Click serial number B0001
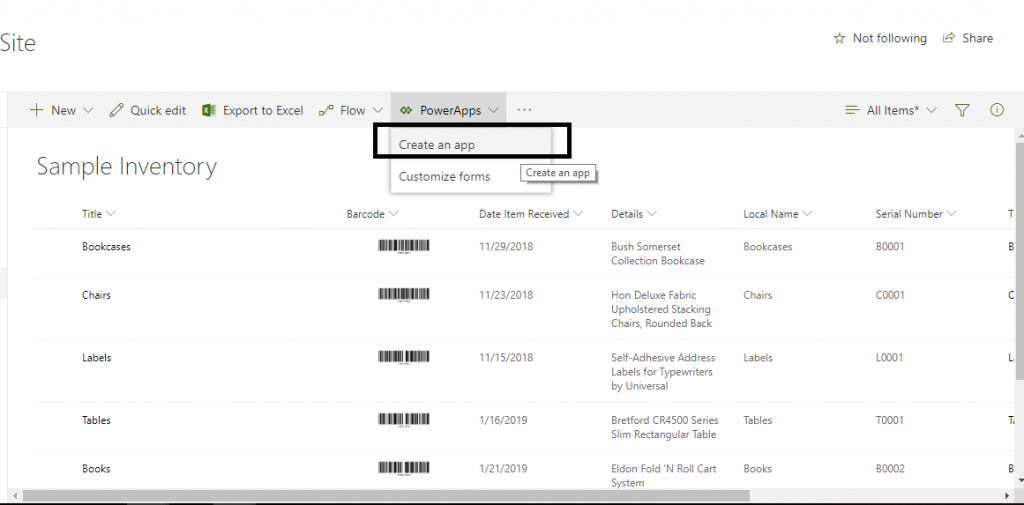Viewport: 1024px width, 505px height. (x=889, y=246)
